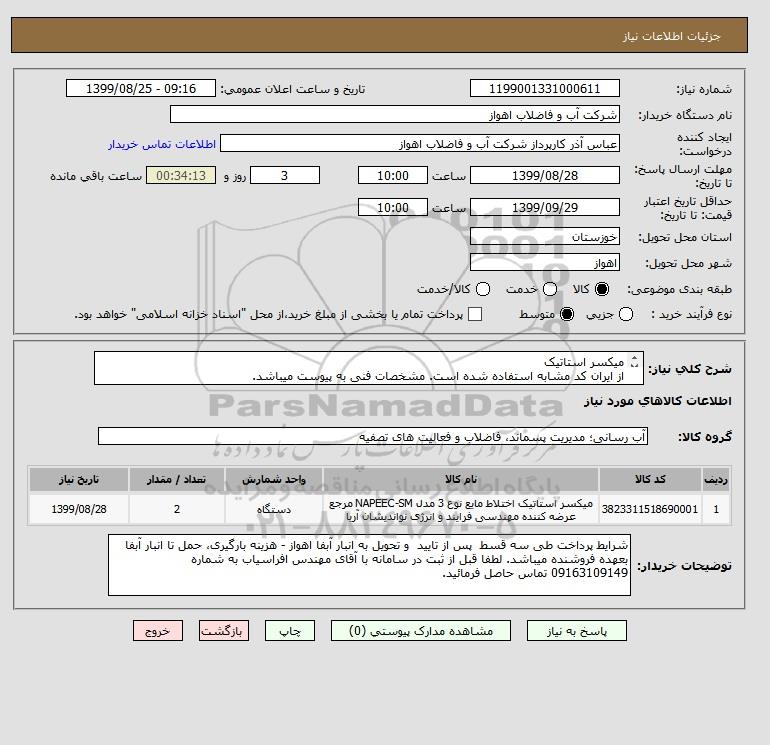The height and width of the screenshot is (745, 770).
Task: Click the goods group field آب رسانی
Action: (373, 436)
